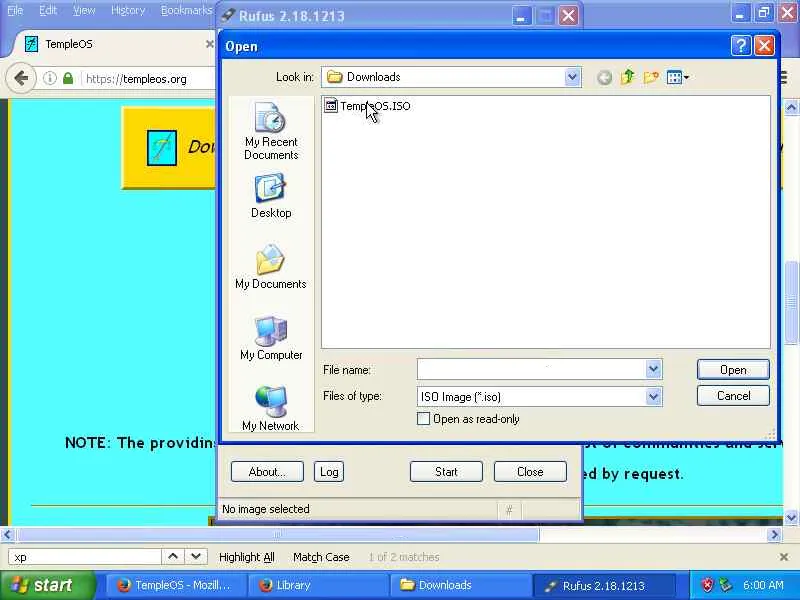This screenshot has height=600, width=800.
Task: Enable Open as read-only checkbox
Action: pyautogui.click(x=423, y=419)
